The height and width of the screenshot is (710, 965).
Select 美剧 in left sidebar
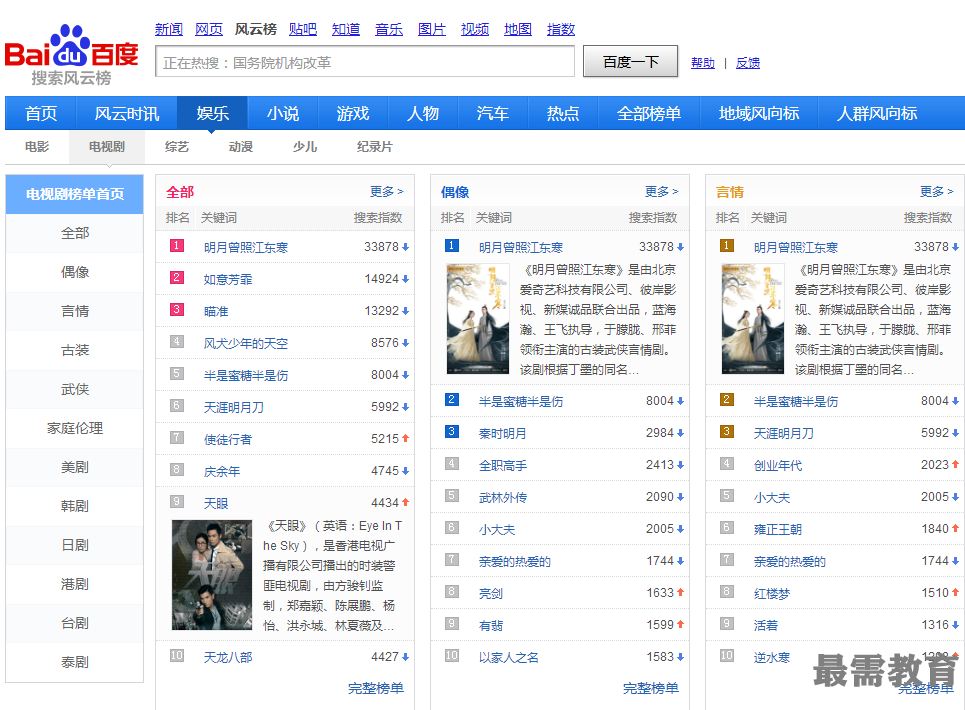74,467
